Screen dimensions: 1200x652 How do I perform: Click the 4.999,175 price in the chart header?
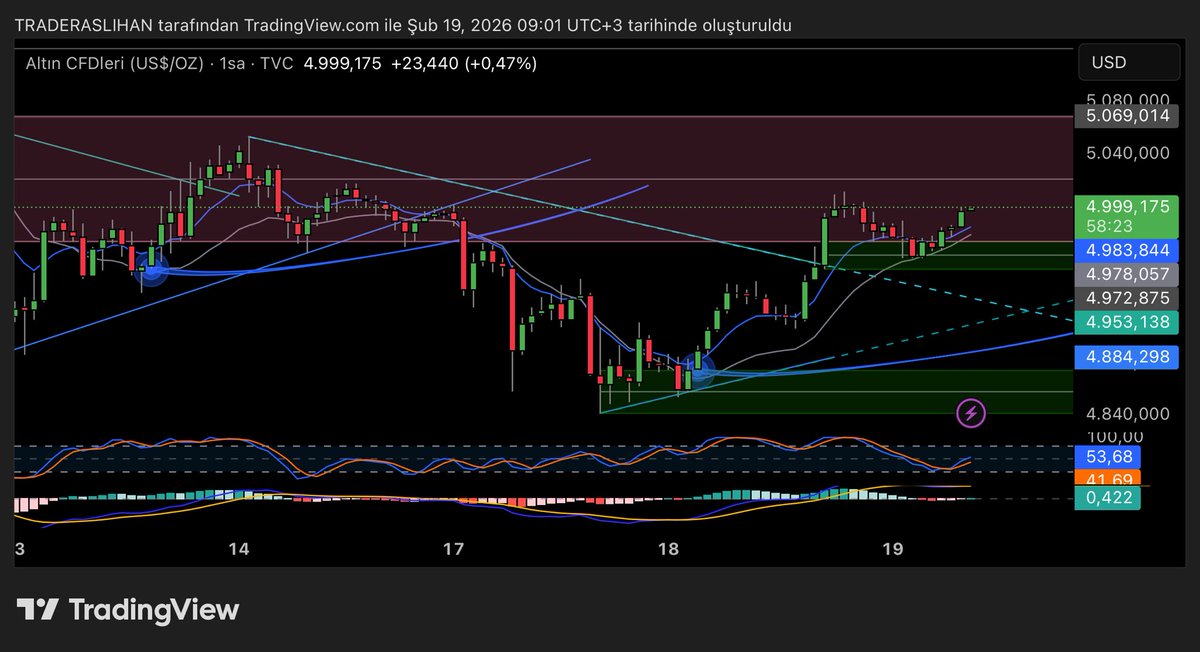(342, 63)
